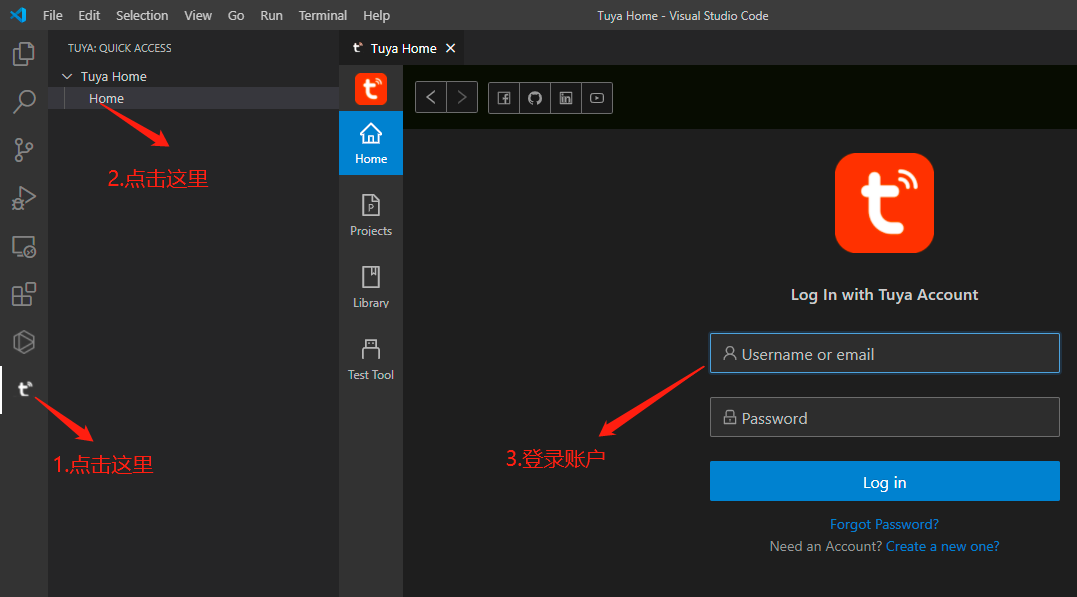Click the VS Code logo icon

(x=19, y=14)
